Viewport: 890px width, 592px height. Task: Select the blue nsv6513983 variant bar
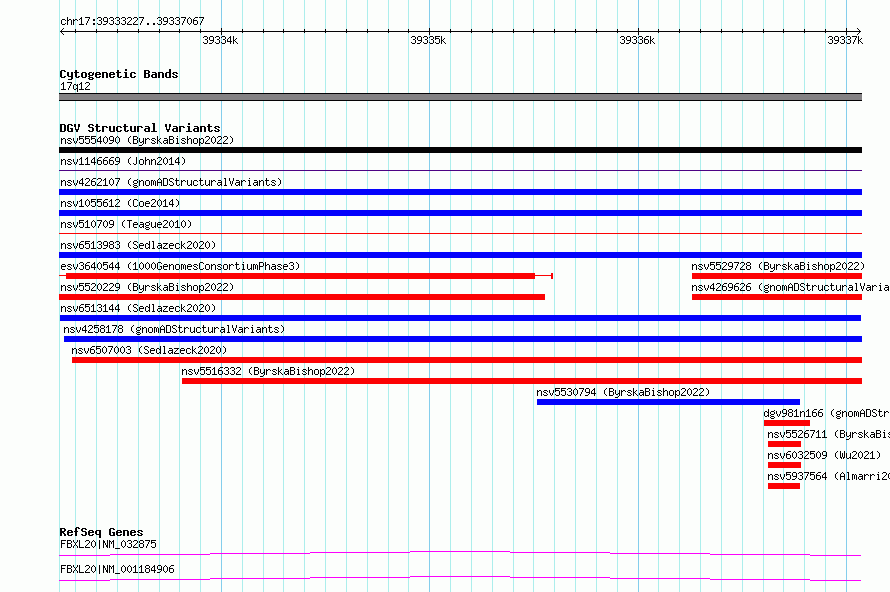coord(460,255)
